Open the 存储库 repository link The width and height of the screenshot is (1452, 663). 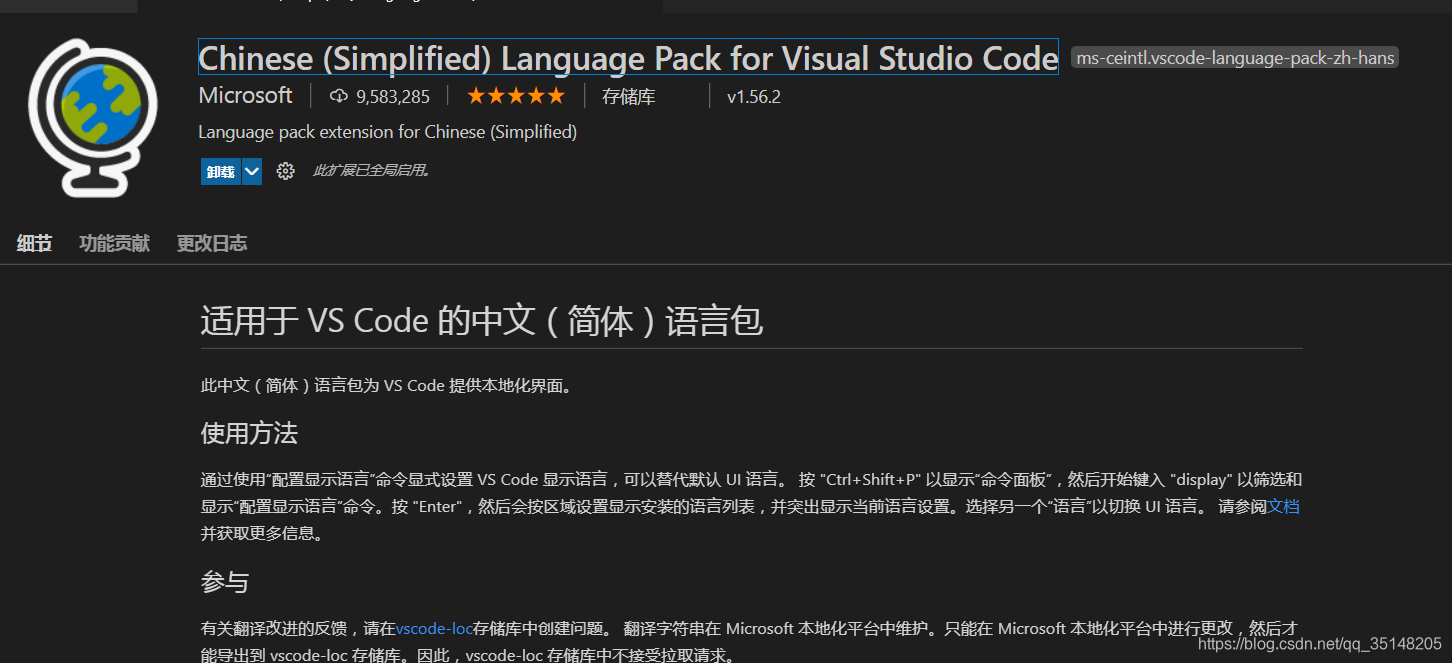click(629, 97)
